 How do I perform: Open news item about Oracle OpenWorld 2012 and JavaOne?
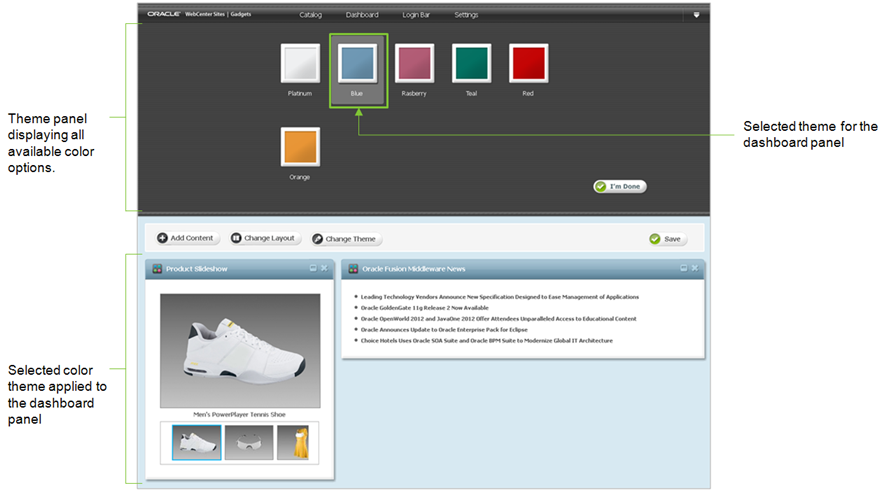point(498,318)
